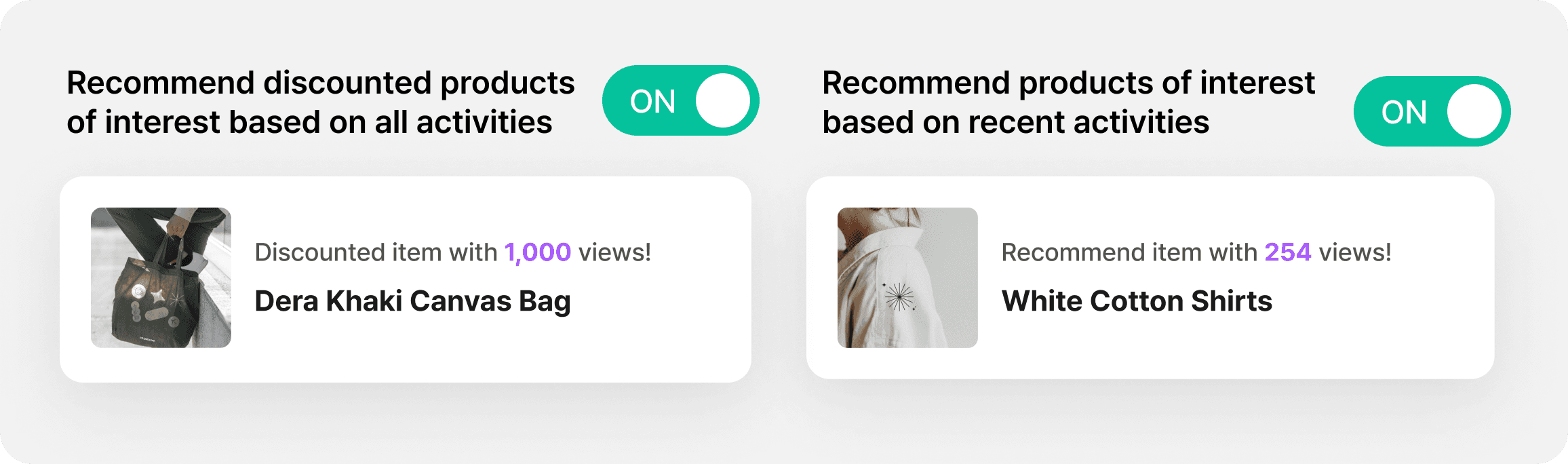Viewport: 1568px width, 464px height.
Task: Click the purple 254 view count
Action: (1288, 252)
